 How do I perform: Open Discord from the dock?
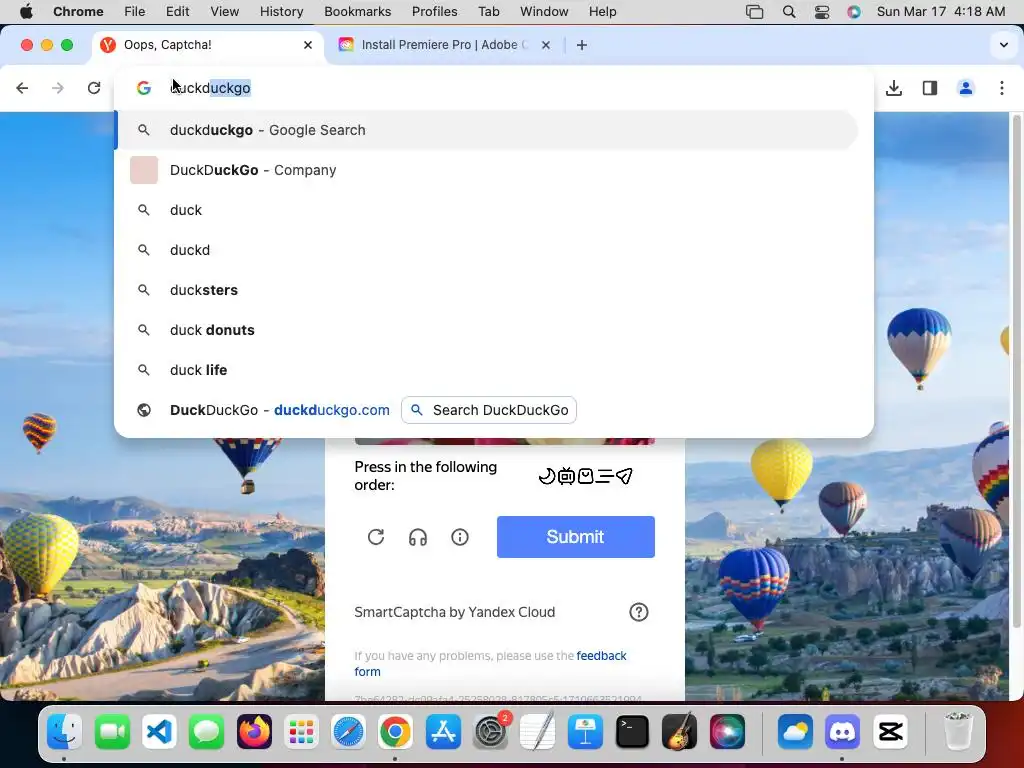coord(842,731)
